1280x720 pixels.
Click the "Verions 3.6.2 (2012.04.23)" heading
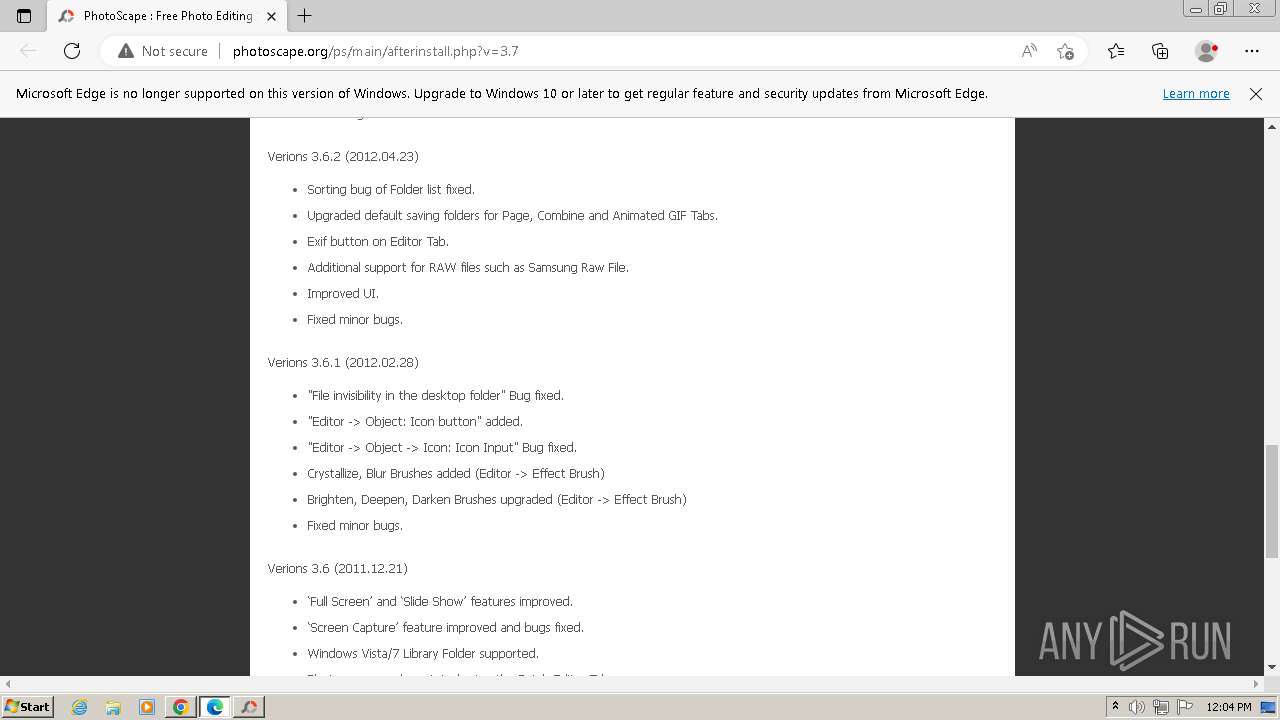point(343,156)
